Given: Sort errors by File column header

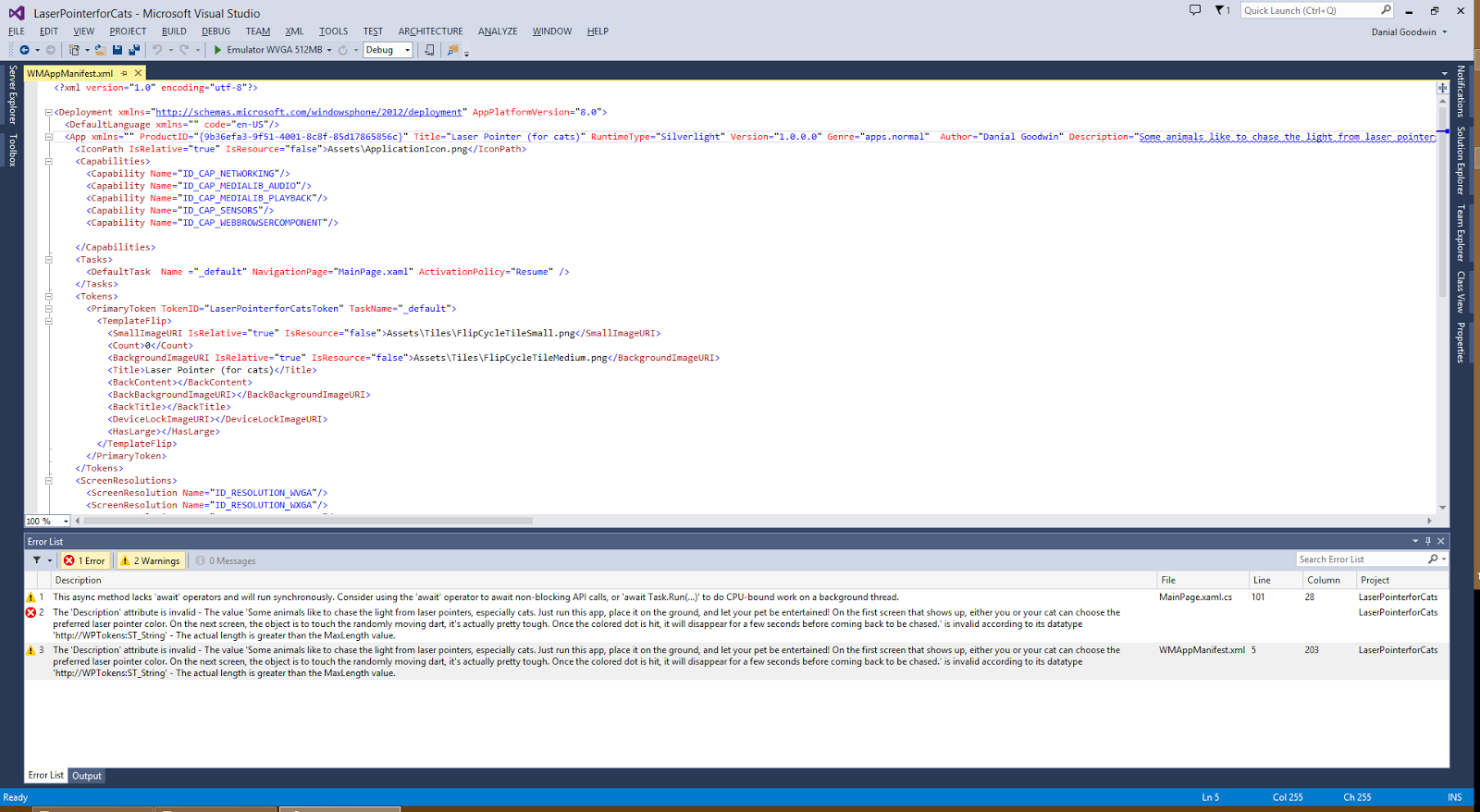Looking at the screenshot, I should click(x=1202, y=580).
